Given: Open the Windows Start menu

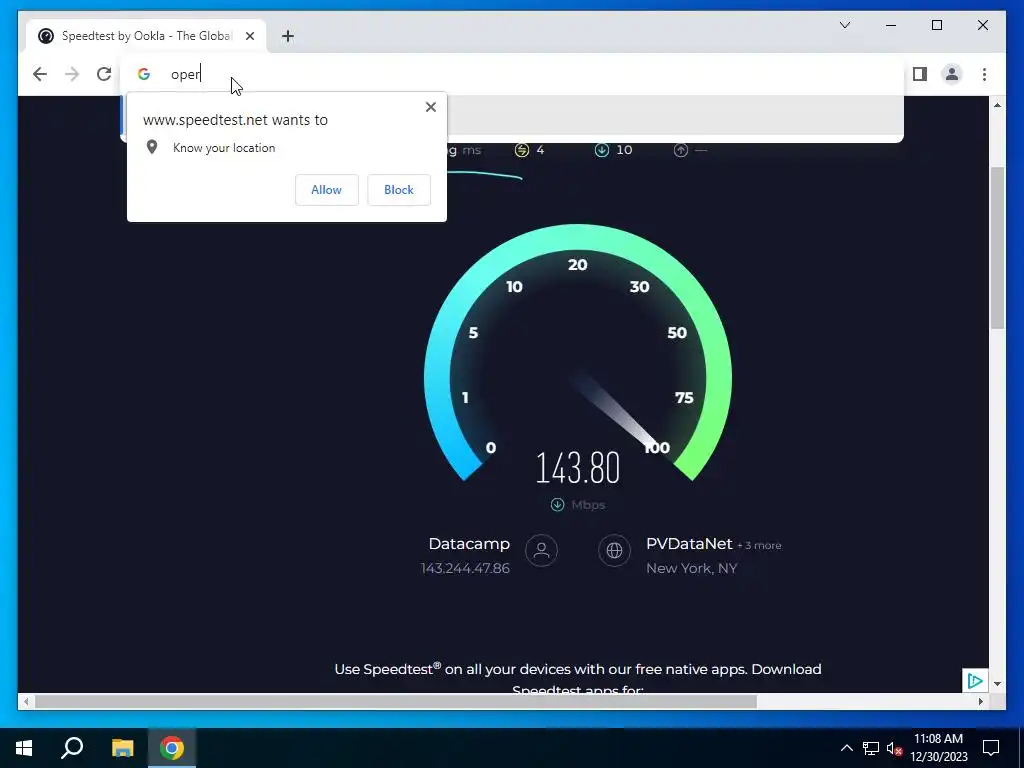Looking at the screenshot, I should [24, 748].
